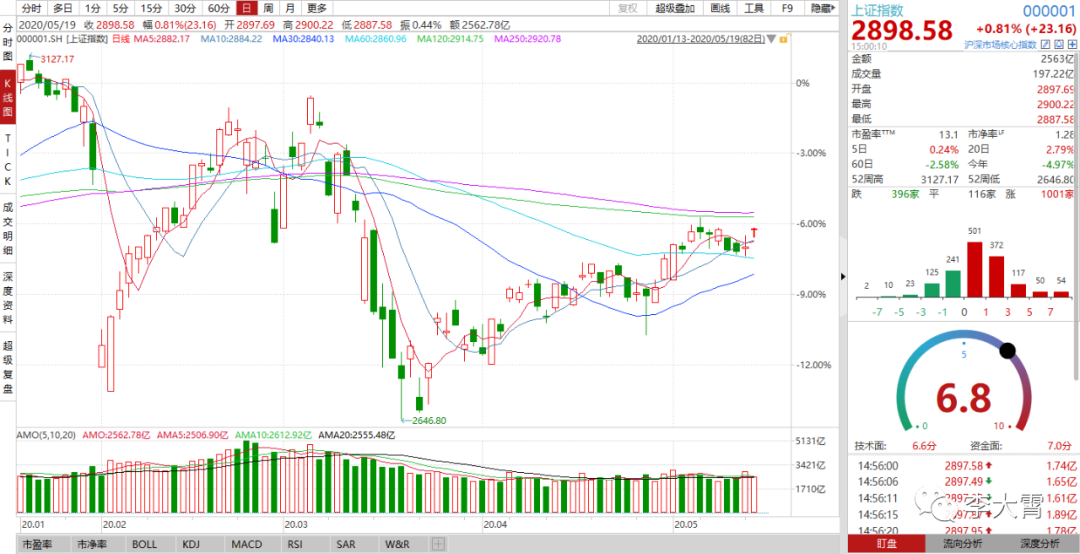This screenshot has height=554, width=1080.
Task: Click the 工具 button
Action: click(x=753, y=8)
